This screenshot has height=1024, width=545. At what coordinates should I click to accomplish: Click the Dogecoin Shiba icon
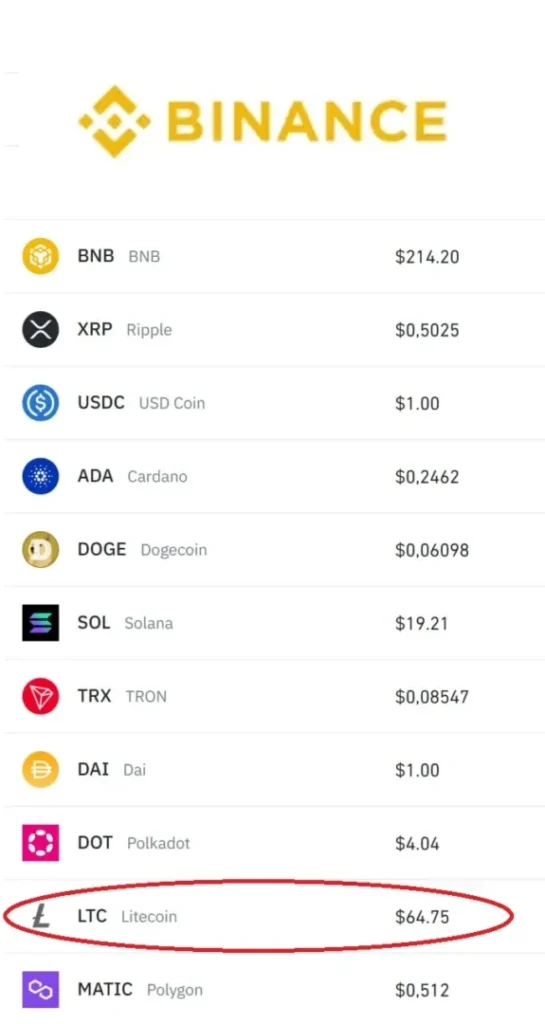pos(40,549)
